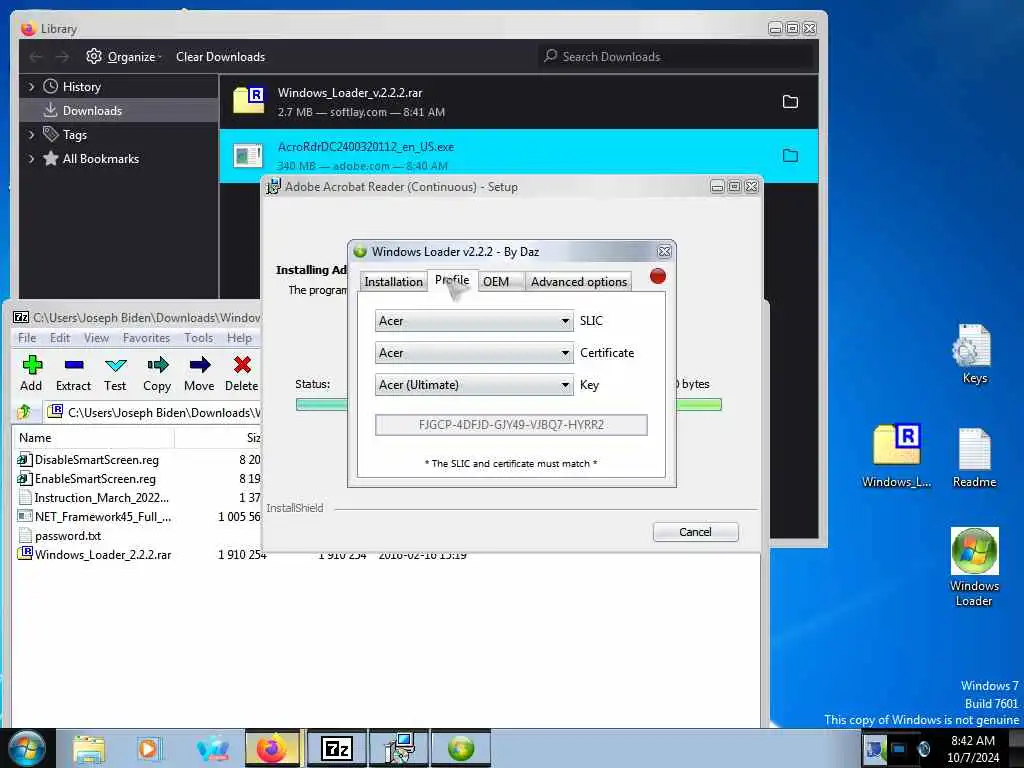Go up one folder level in 7-Zip

(x=25, y=412)
